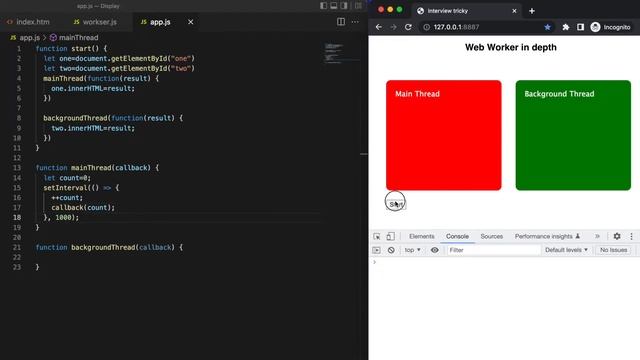Open DevTools customize three-dot menu
The image size is (640, 360).
[631, 236]
